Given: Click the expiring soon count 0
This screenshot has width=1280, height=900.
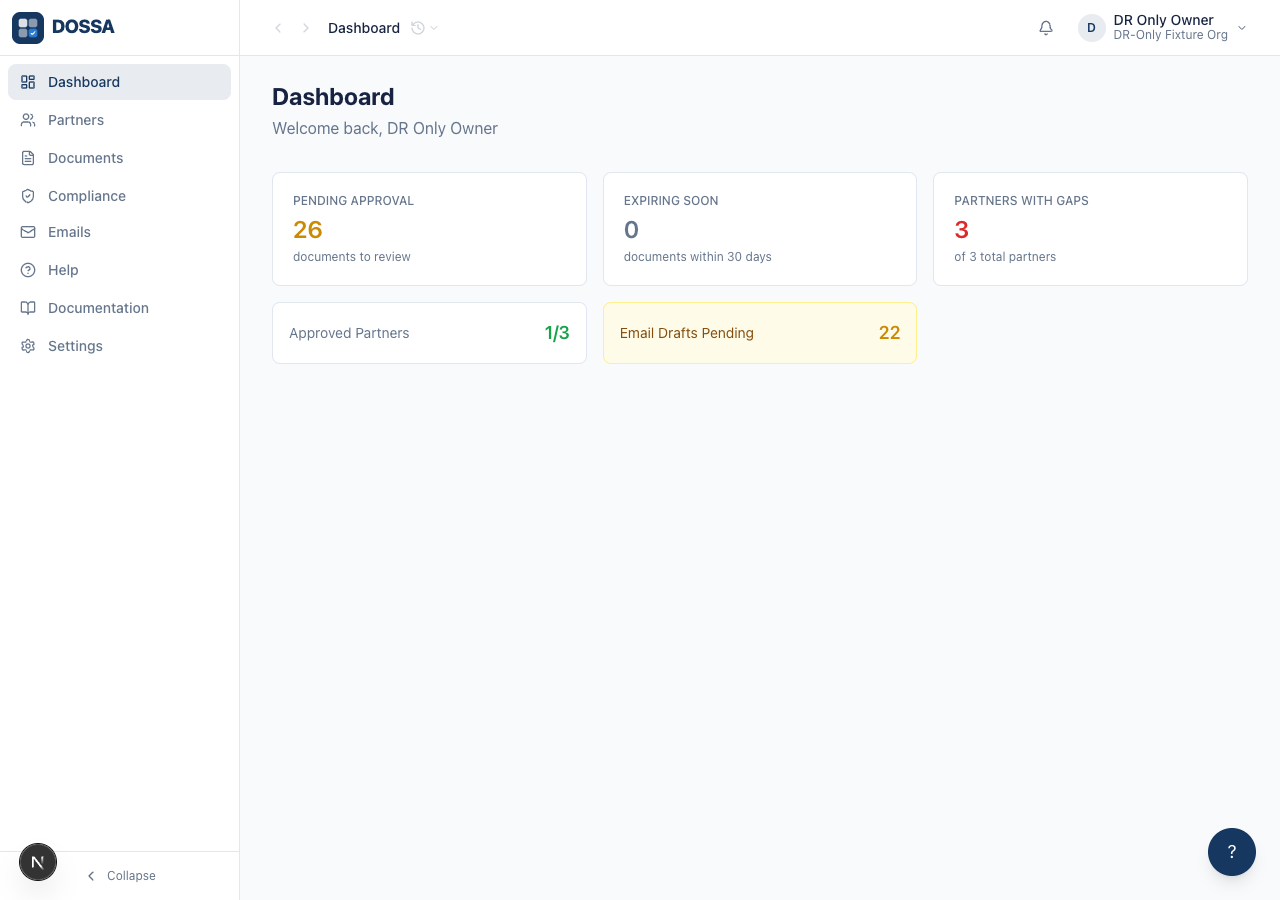Looking at the screenshot, I should 631,230.
